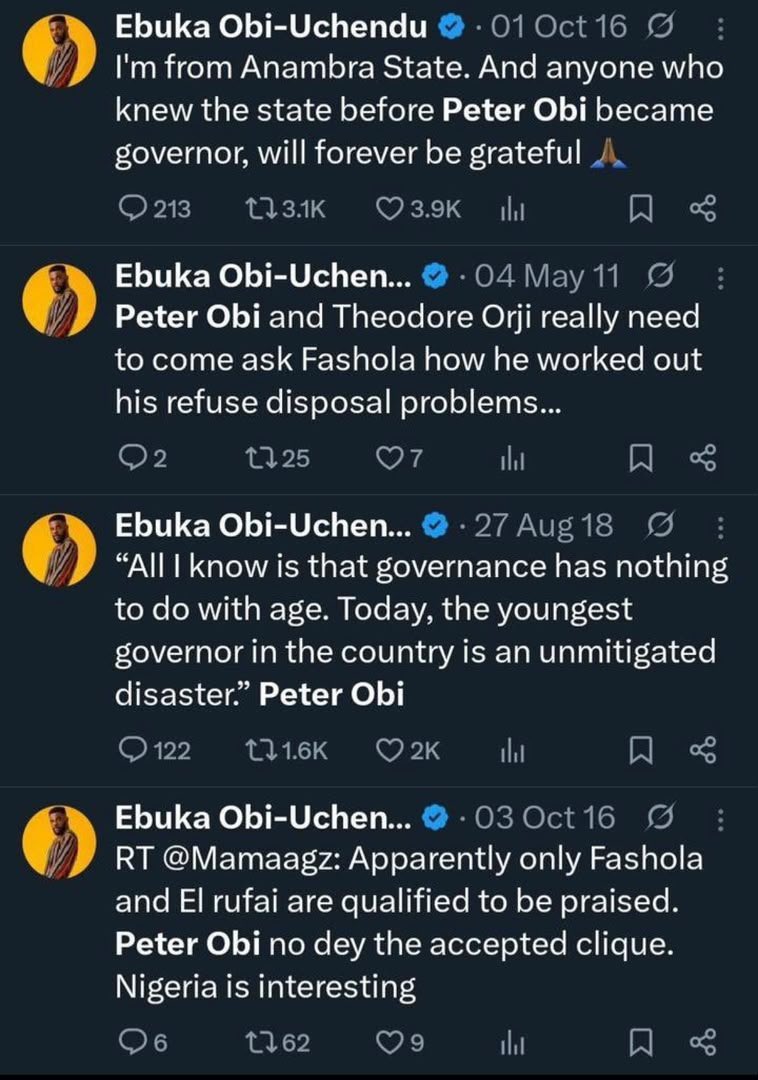This screenshot has height=1080, width=758.
Task: Share the 27 Aug 18 governance tweet
Action: point(704,750)
